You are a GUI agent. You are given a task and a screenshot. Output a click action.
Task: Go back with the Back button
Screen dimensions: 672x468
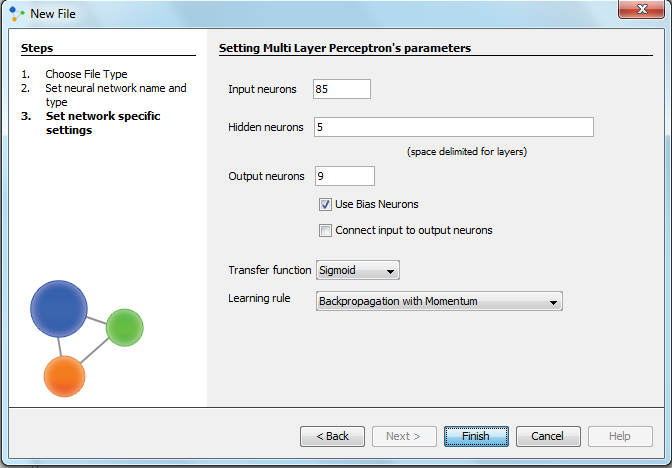[332, 436]
